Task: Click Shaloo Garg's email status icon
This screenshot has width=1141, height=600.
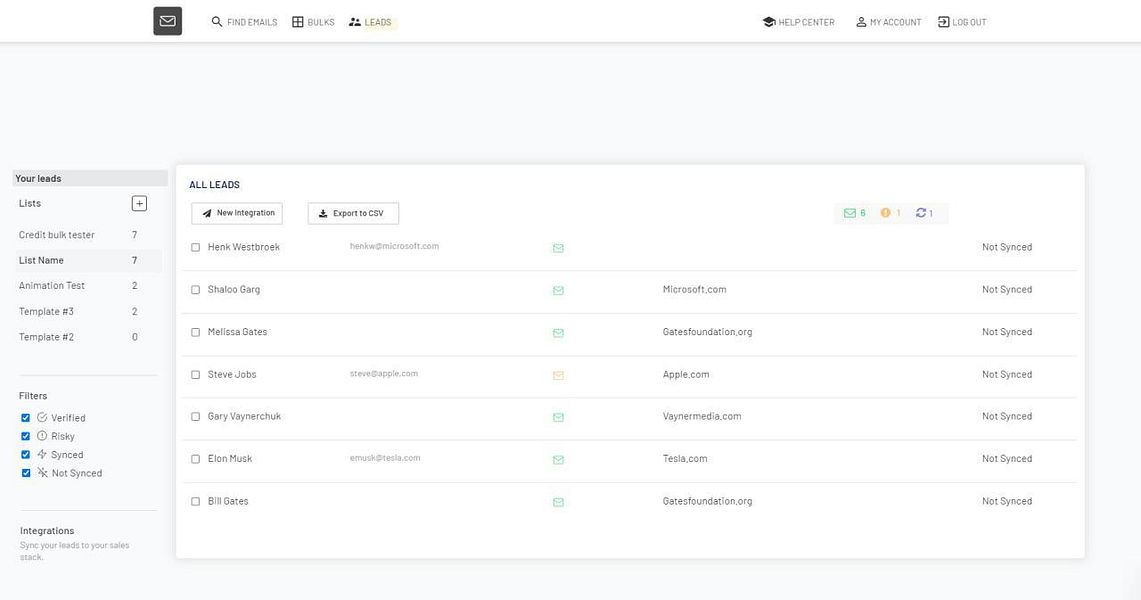Action: click(x=558, y=290)
